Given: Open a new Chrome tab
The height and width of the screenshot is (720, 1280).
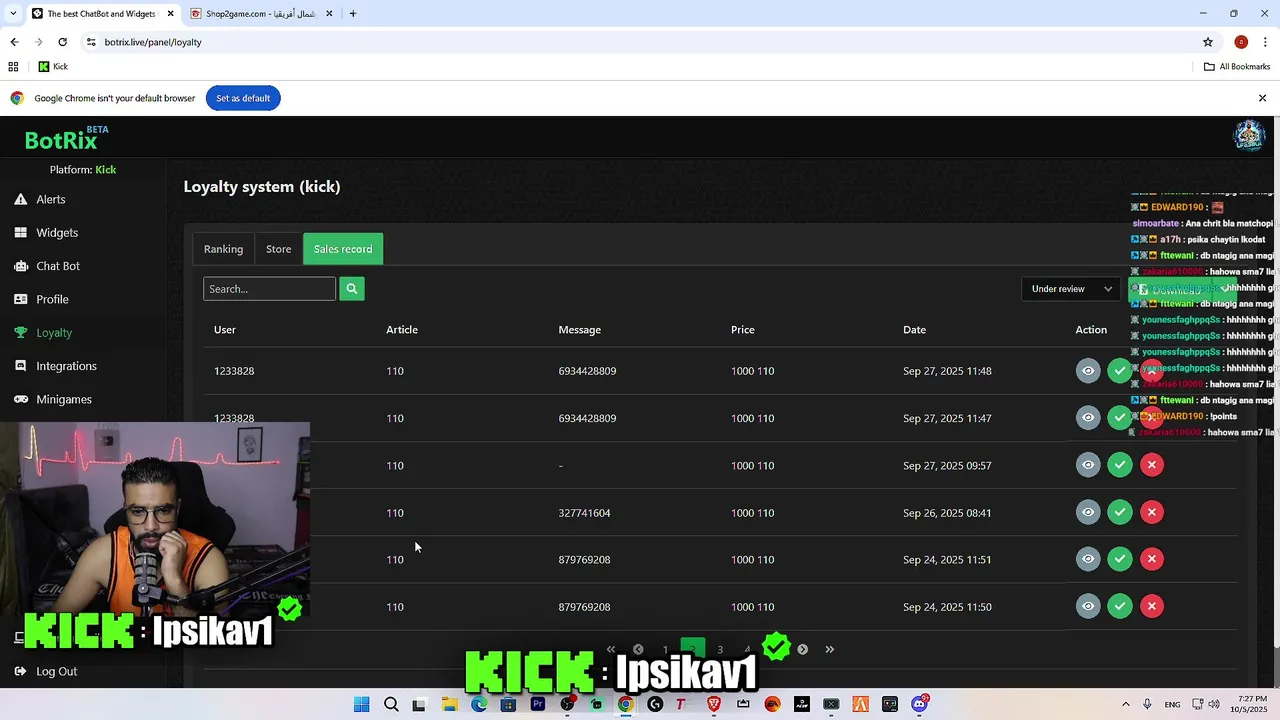Looking at the screenshot, I should pos(353,14).
